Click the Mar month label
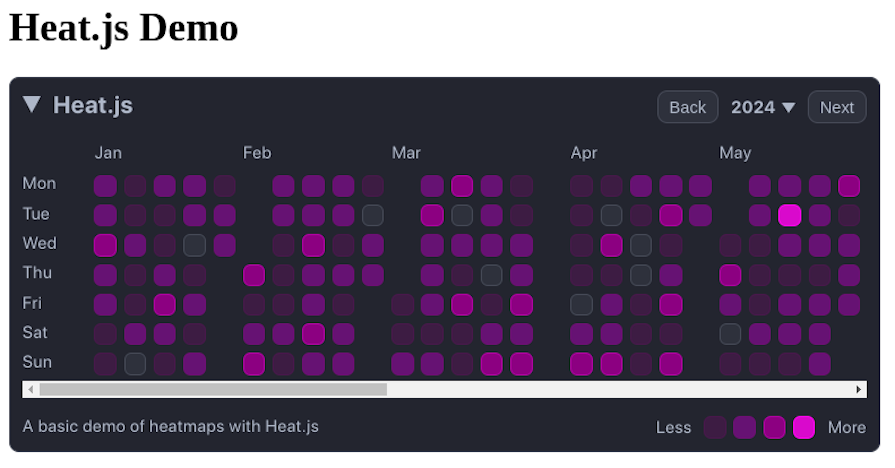The height and width of the screenshot is (468, 895). click(406, 153)
